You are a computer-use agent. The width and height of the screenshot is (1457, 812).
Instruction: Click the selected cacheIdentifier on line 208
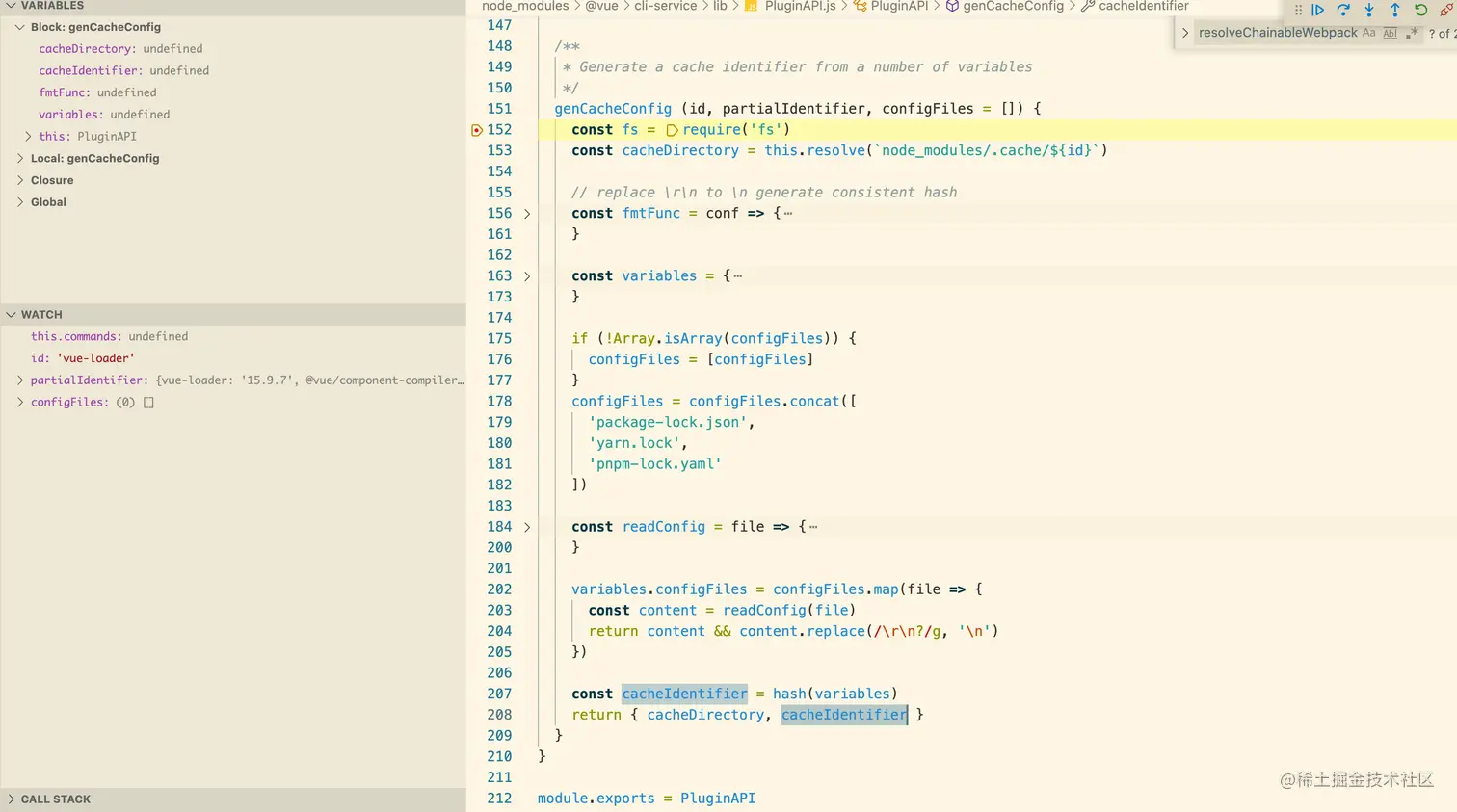(x=844, y=715)
